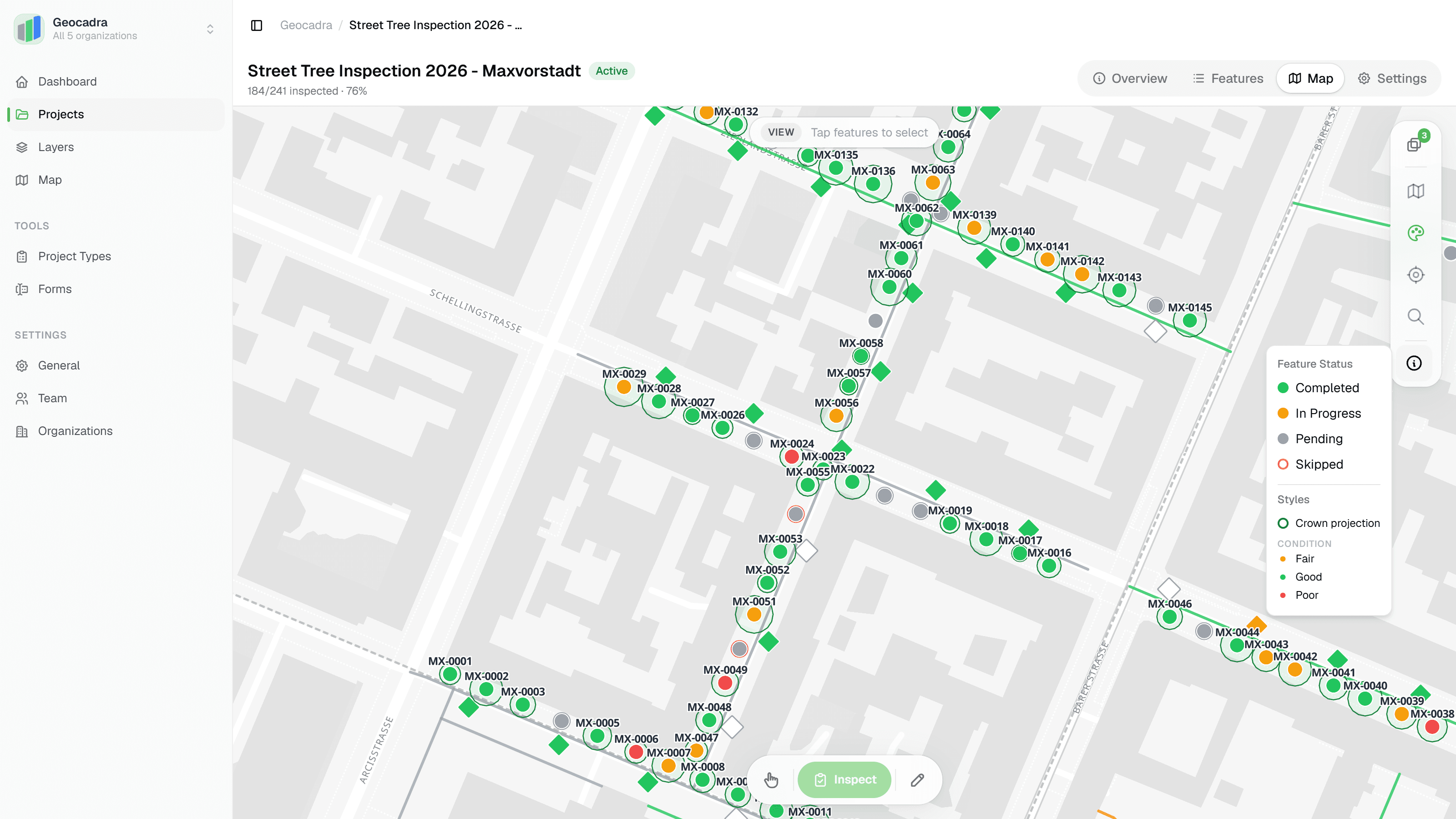Open the layers stack icon with badge 3
This screenshot has height=819, width=1456.
[x=1415, y=144]
